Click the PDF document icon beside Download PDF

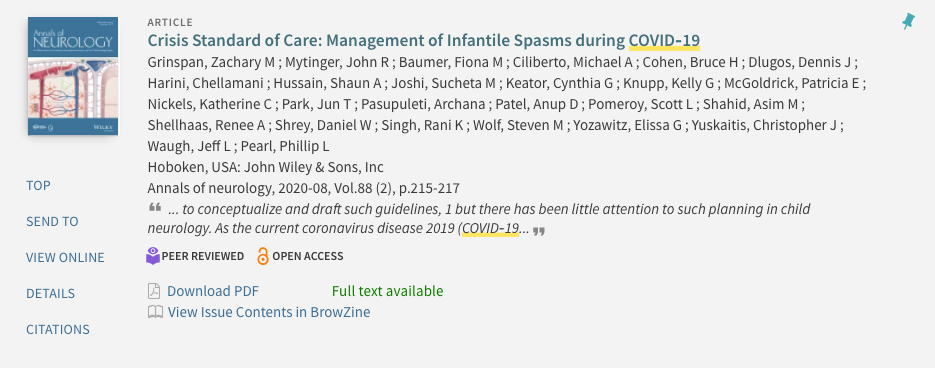coord(154,291)
